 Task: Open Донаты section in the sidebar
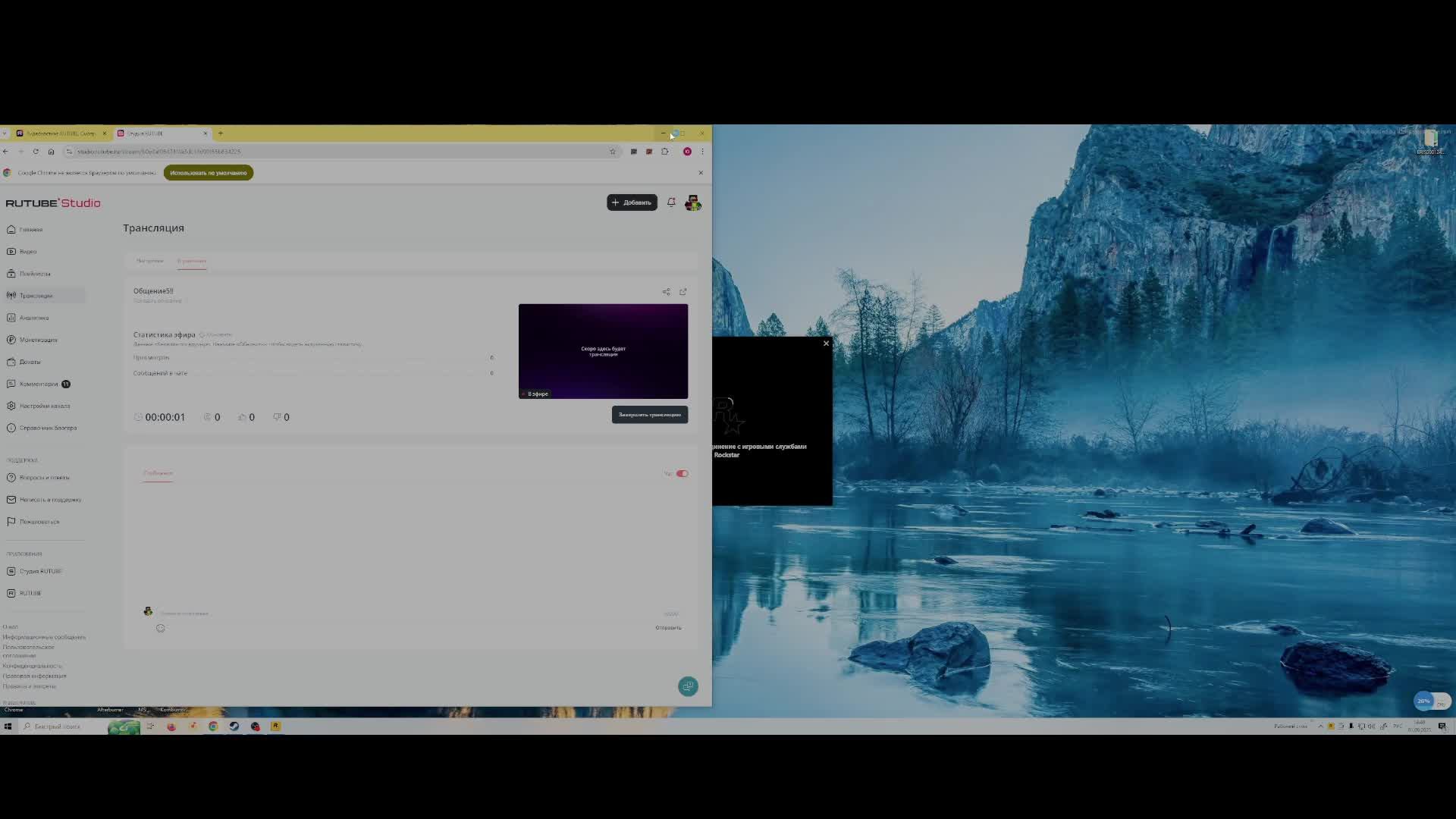tap(30, 362)
